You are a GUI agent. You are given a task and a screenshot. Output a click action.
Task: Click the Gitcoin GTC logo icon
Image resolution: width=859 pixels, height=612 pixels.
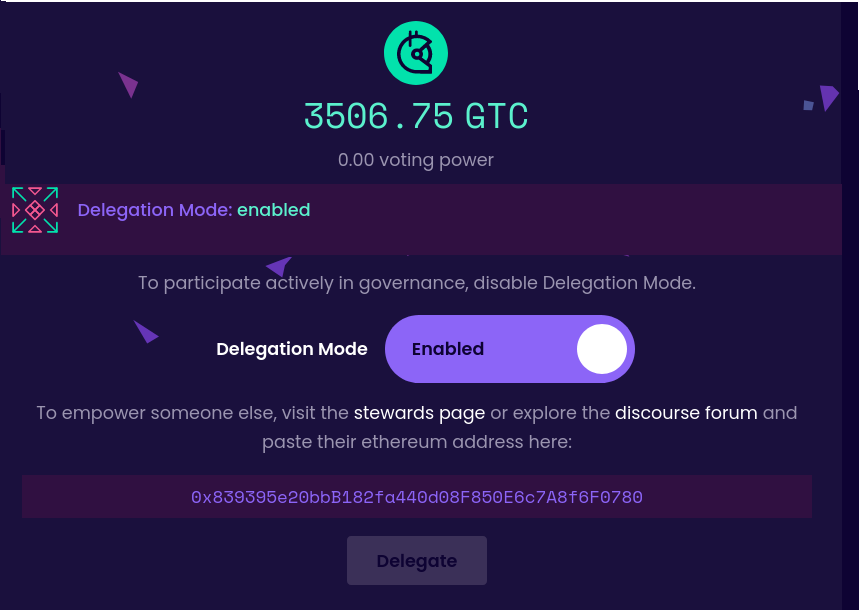415,52
